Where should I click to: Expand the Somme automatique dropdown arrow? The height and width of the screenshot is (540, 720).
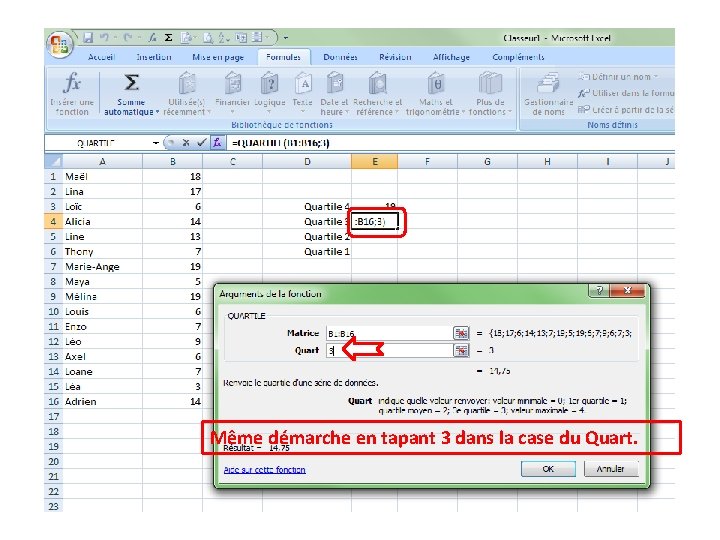pyautogui.click(x=158, y=112)
